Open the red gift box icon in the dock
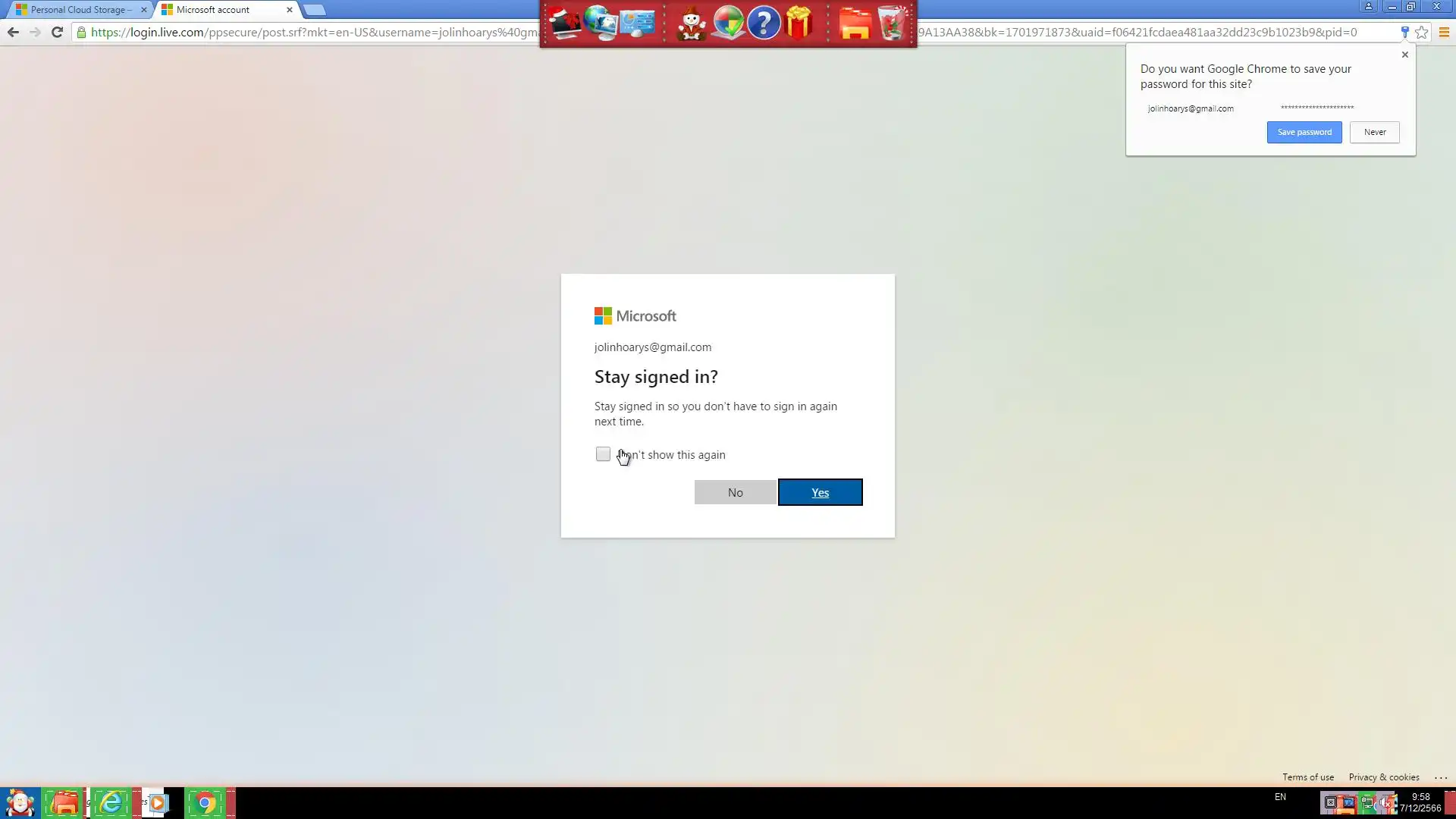The width and height of the screenshot is (1456, 819). 799,23
